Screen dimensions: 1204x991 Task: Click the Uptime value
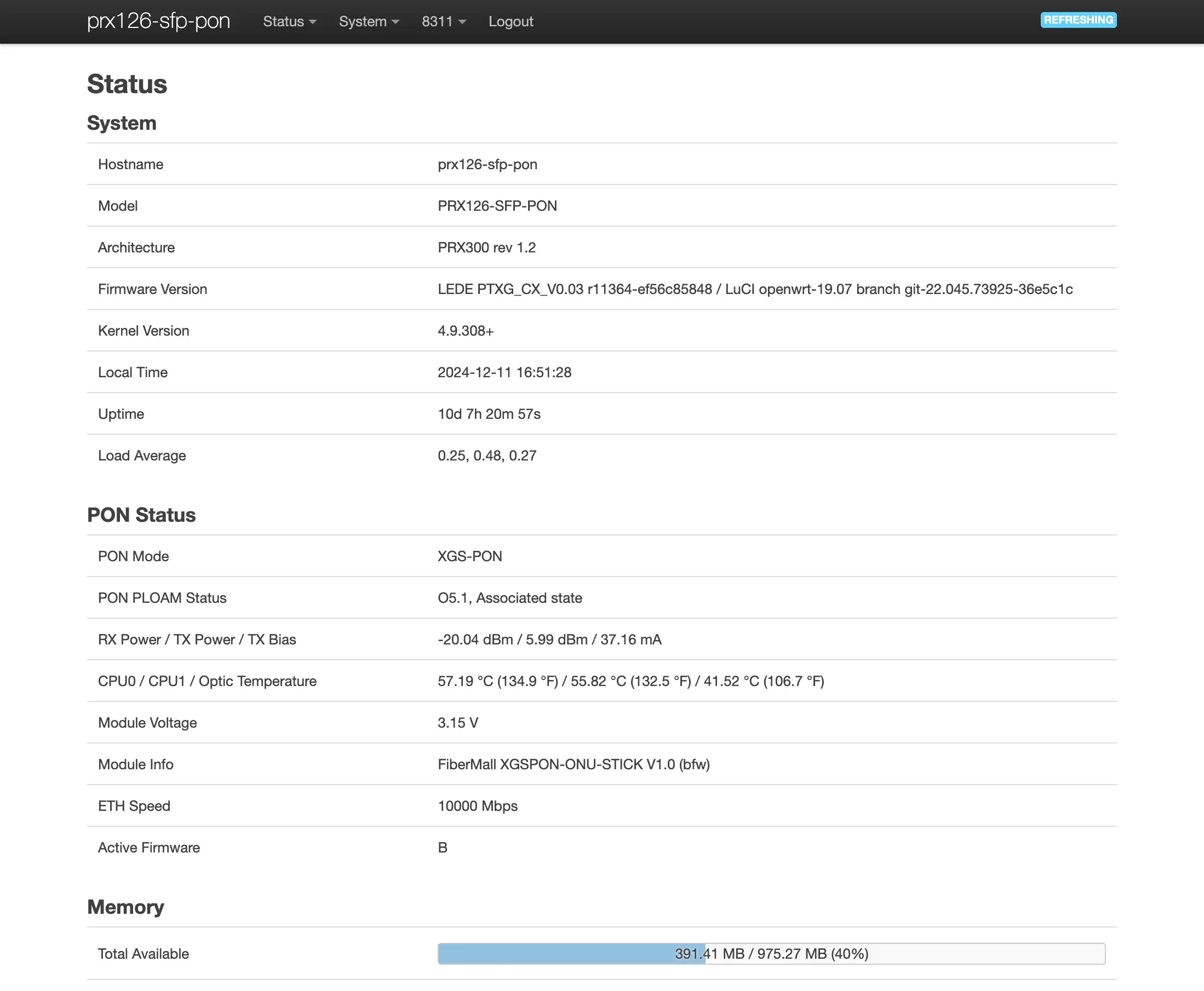[489, 414]
